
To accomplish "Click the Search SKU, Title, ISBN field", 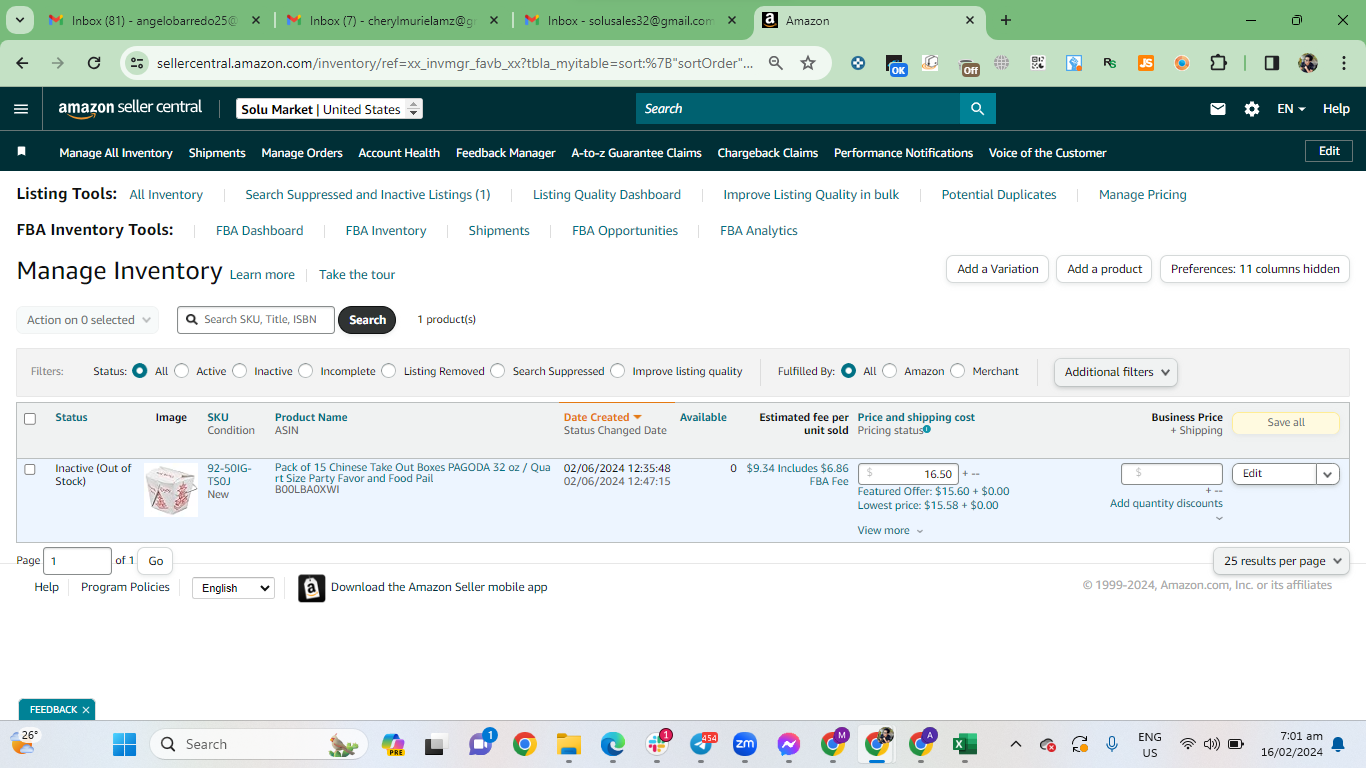I will 255,320.
